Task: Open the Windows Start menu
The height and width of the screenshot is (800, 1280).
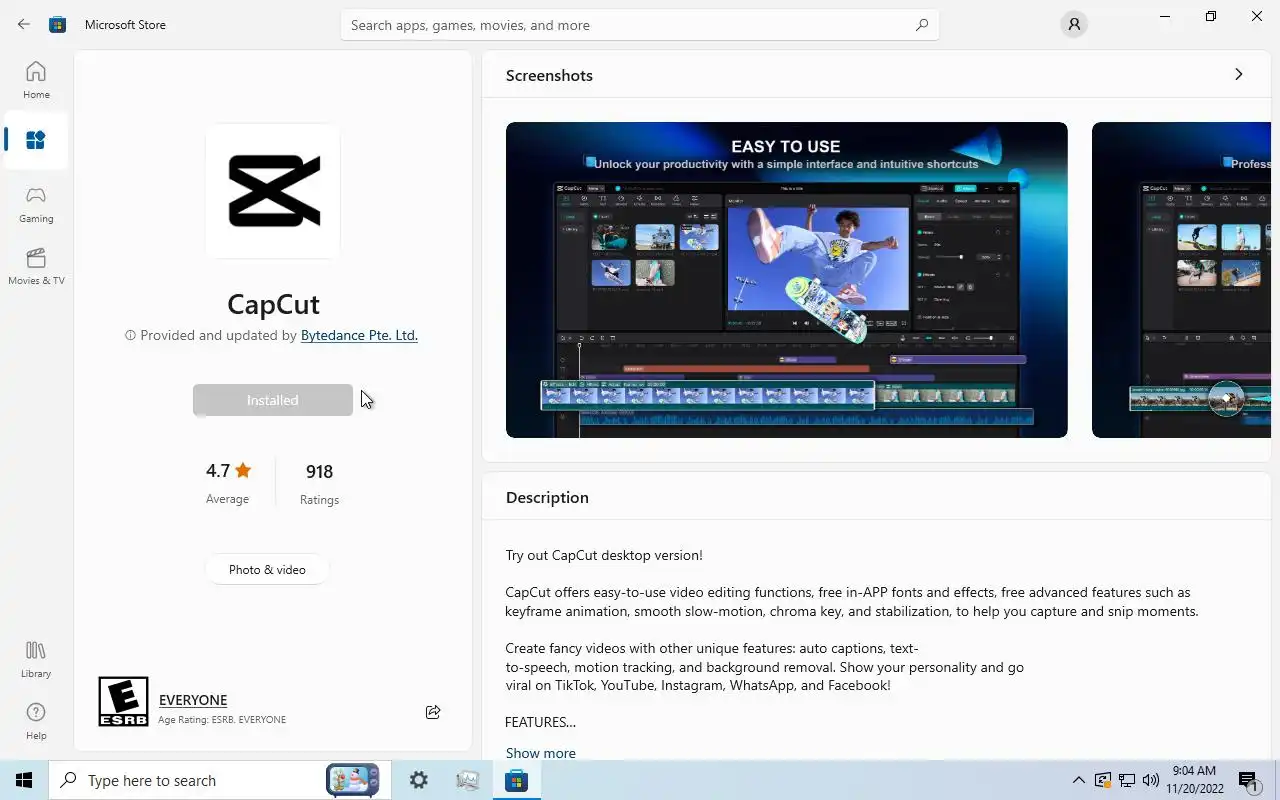Action: [24, 780]
